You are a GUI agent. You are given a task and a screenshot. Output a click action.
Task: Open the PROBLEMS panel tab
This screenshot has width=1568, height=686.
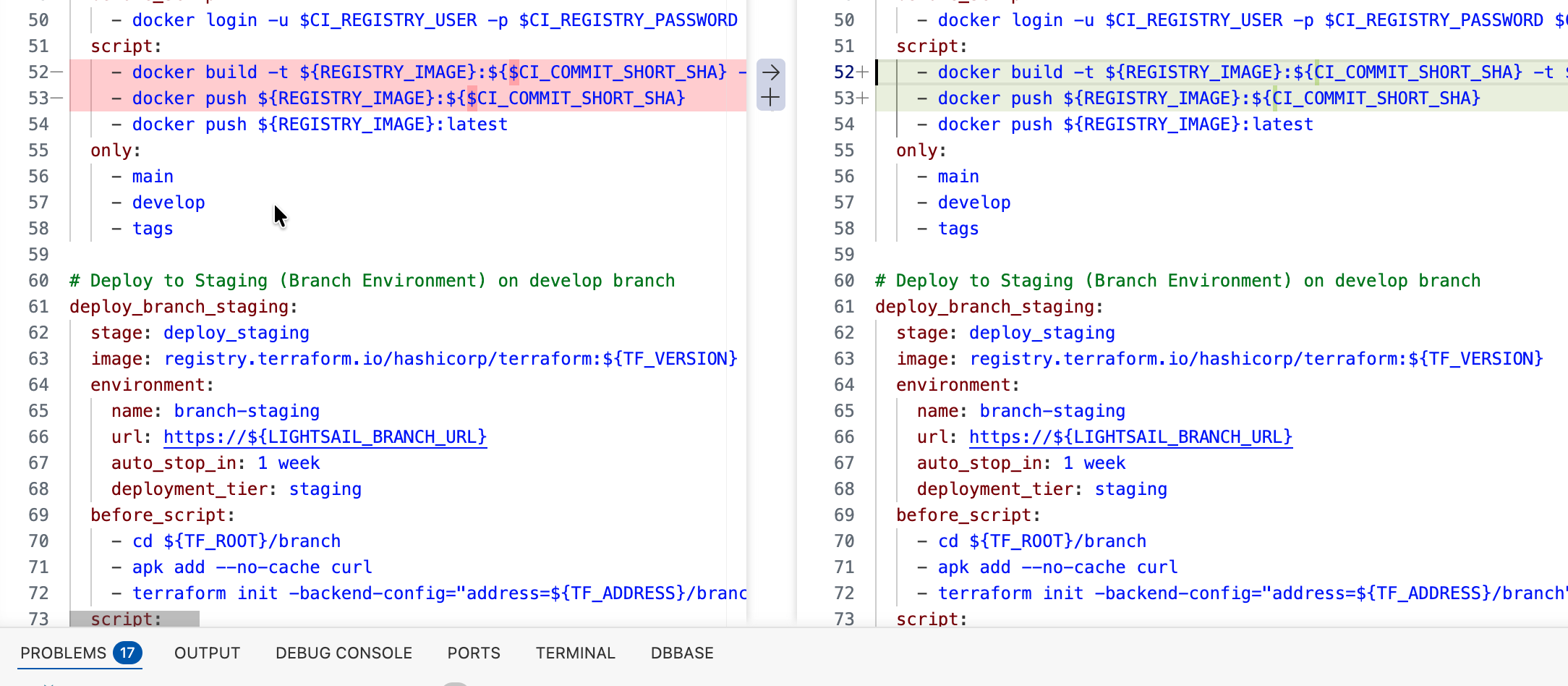(x=63, y=653)
